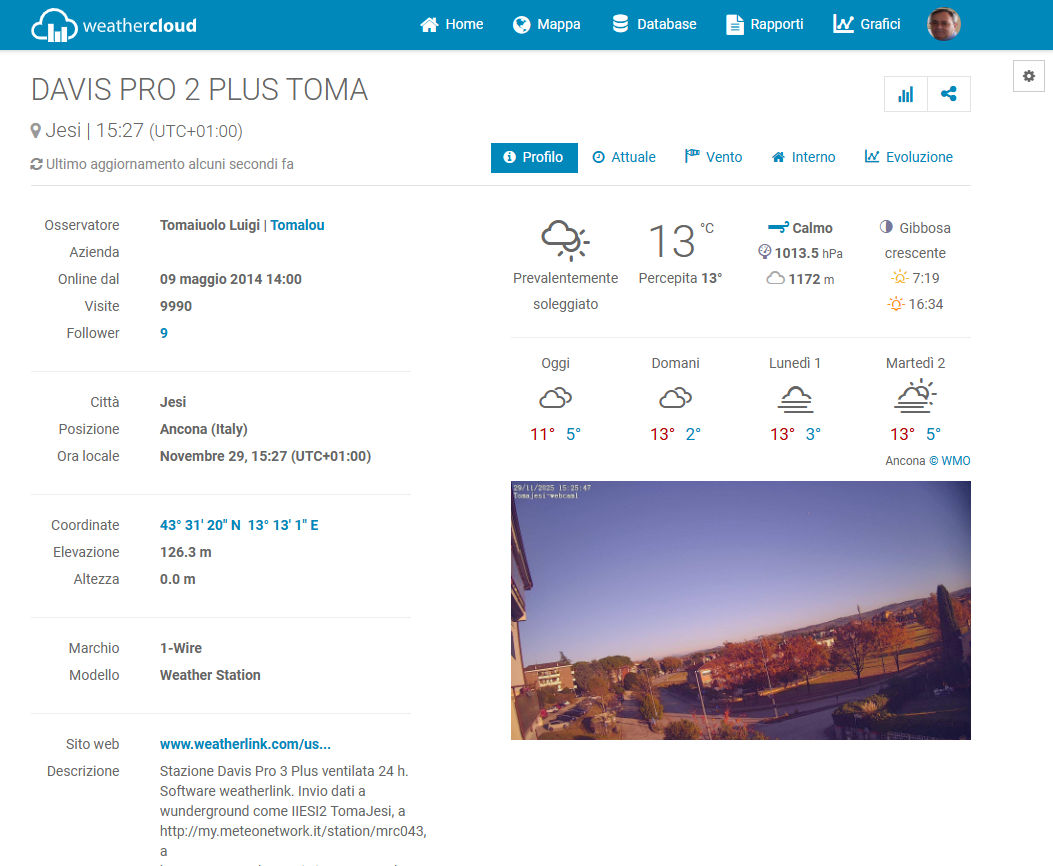
Task: Switch to the Attuale tab
Action: [x=624, y=157]
